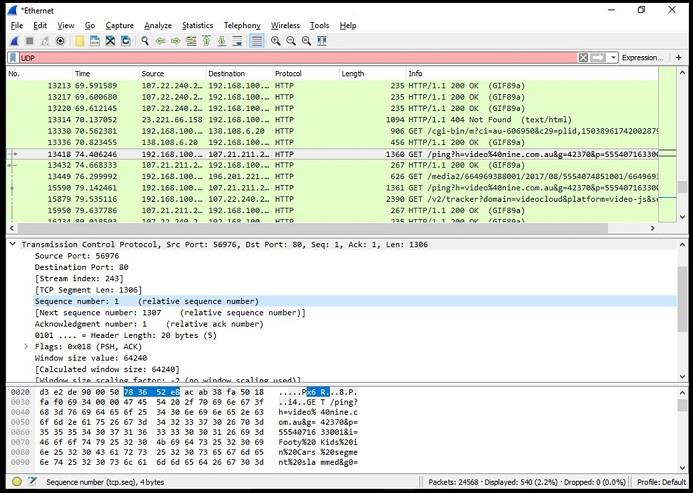Open display filter bookmarks
This screenshot has width=693, height=493.
[x=13, y=58]
